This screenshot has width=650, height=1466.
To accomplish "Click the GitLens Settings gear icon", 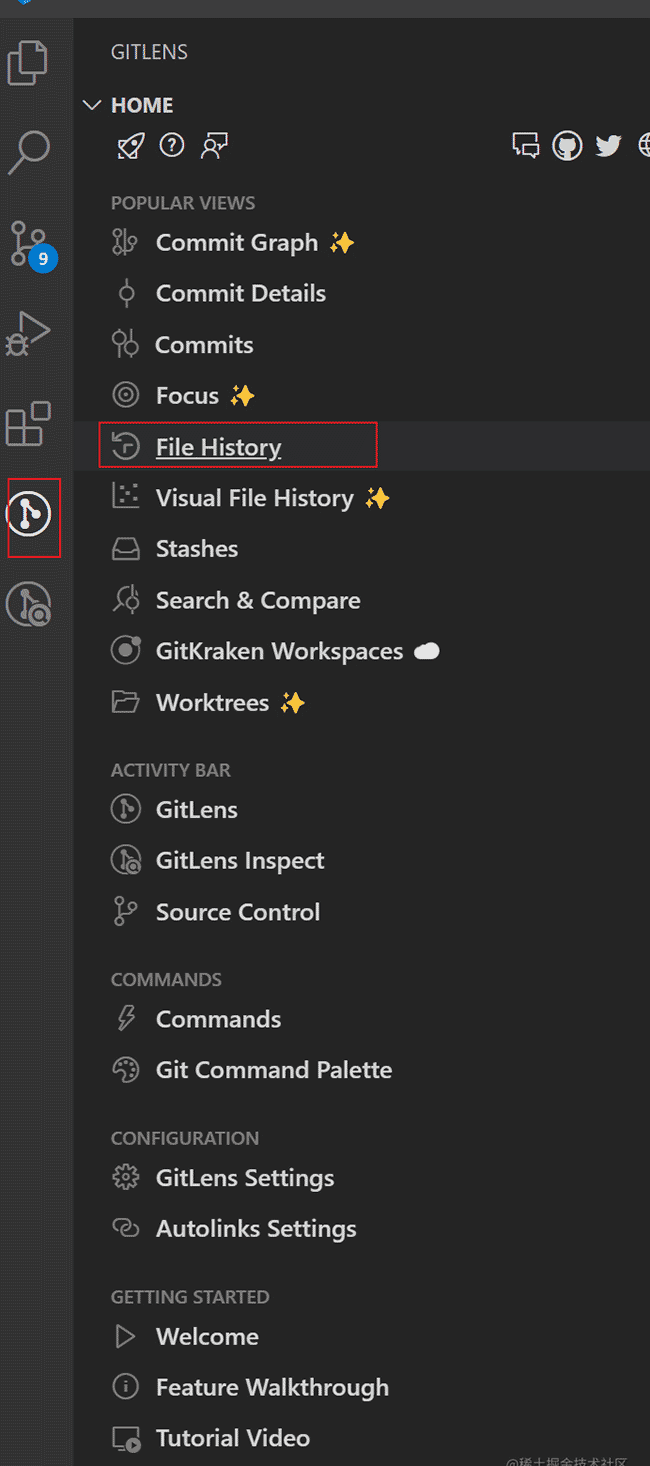I will click(125, 1177).
